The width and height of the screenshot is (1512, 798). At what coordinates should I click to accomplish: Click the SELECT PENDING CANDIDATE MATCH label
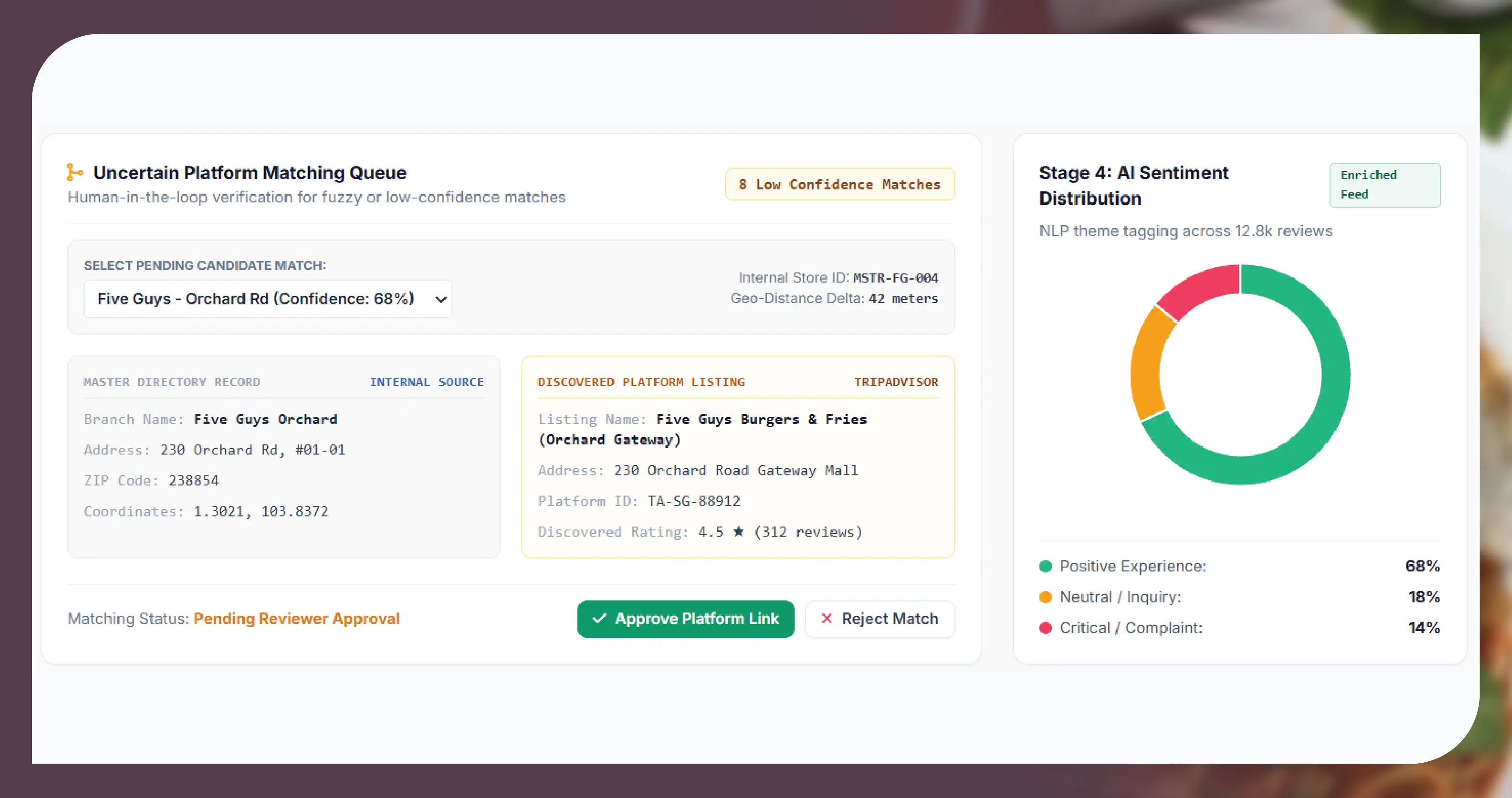tap(205, 265)
